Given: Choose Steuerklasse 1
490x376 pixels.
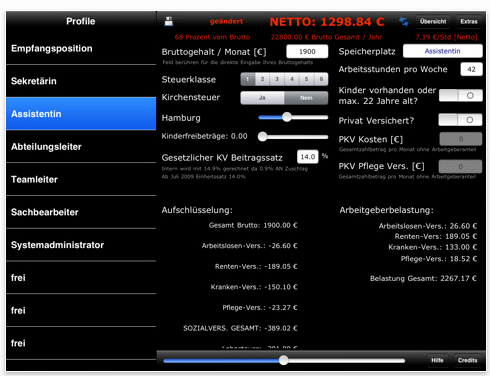Looking at the screenshot, I should 248,79.
